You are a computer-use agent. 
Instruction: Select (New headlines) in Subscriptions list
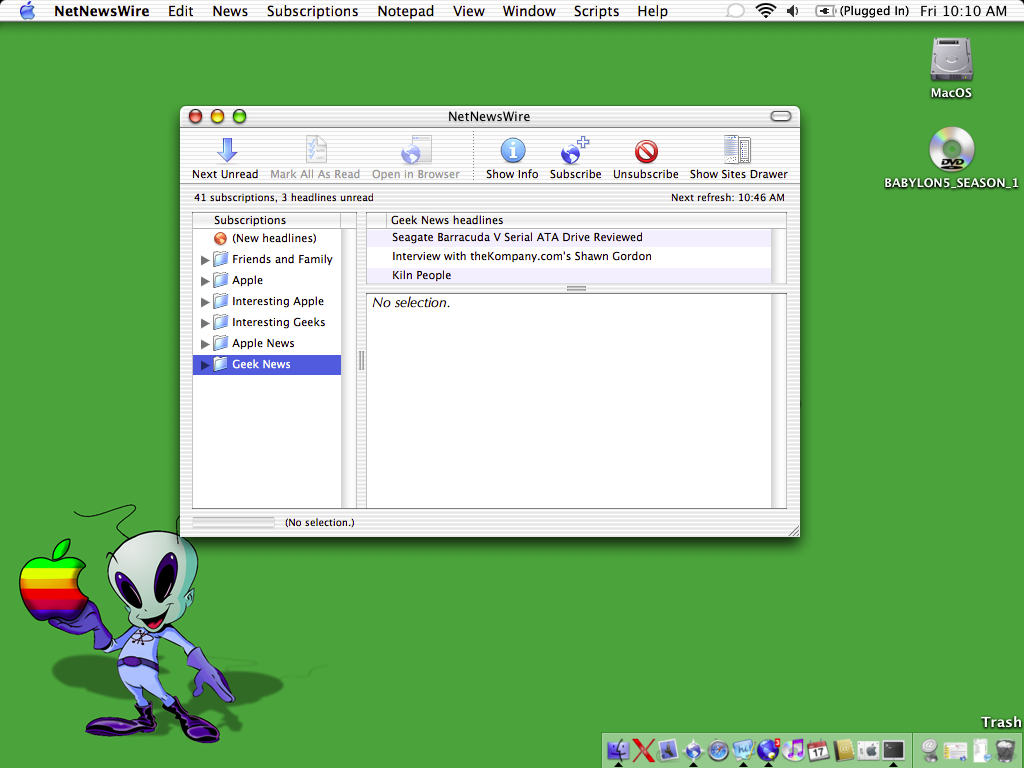pyautogui.click(x=273, y=238)
